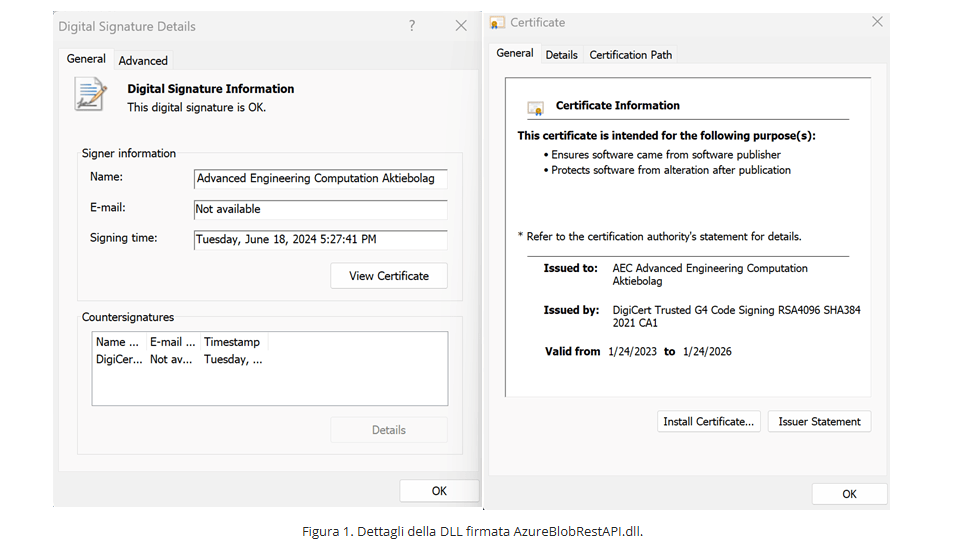Select General tab in Digital Signature Details
Viewport: 955px width, 554px height.
86,59
